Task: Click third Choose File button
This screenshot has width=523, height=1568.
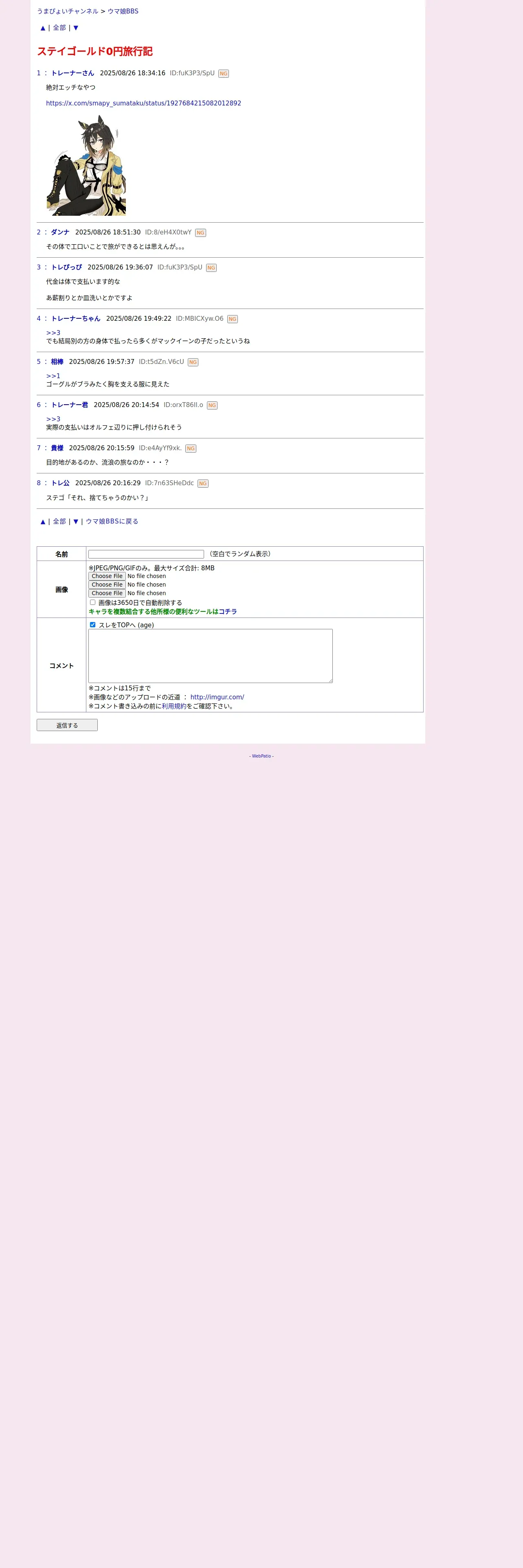Action: (x=107, y=593)
